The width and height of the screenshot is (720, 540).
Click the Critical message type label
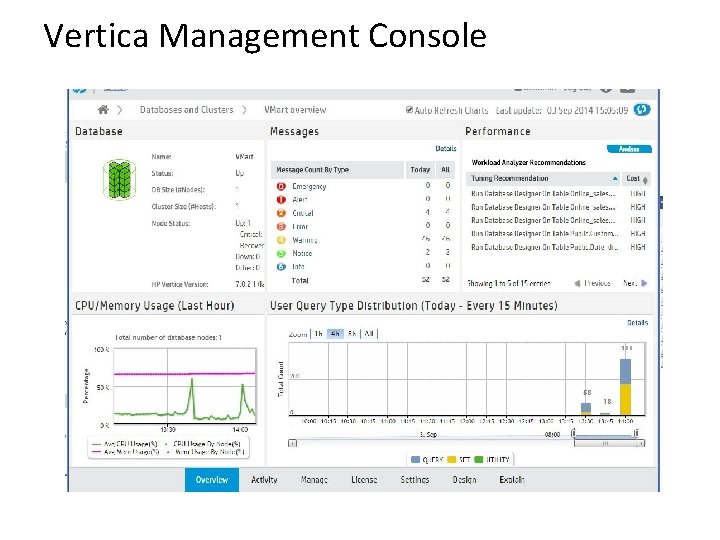pos(303,213)
